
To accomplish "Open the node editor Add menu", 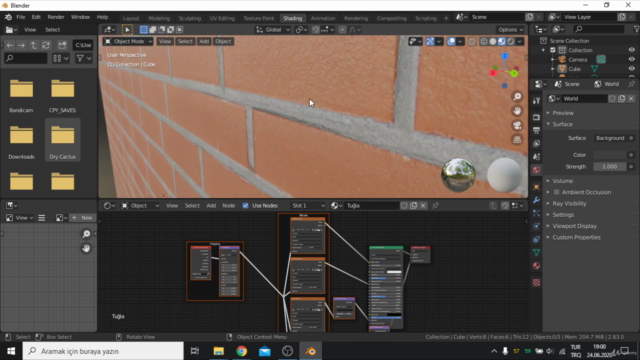I will 211,205.
